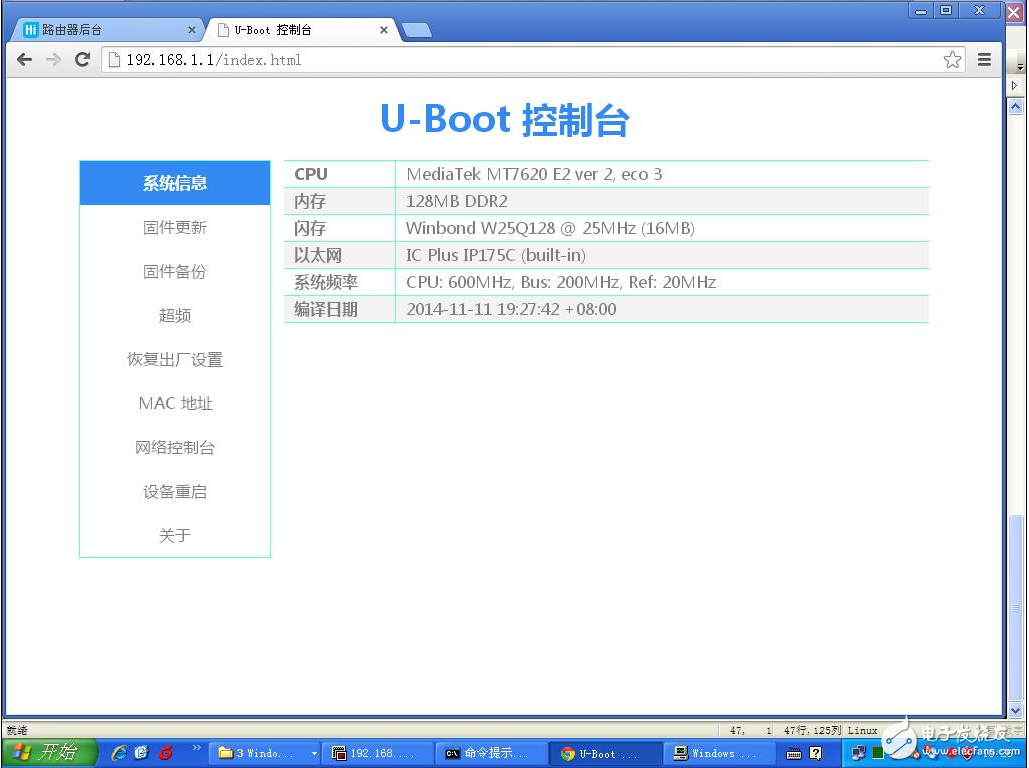
Task: Open the 关于 about page
Action: pyautogui.click(x=174, y=535)
